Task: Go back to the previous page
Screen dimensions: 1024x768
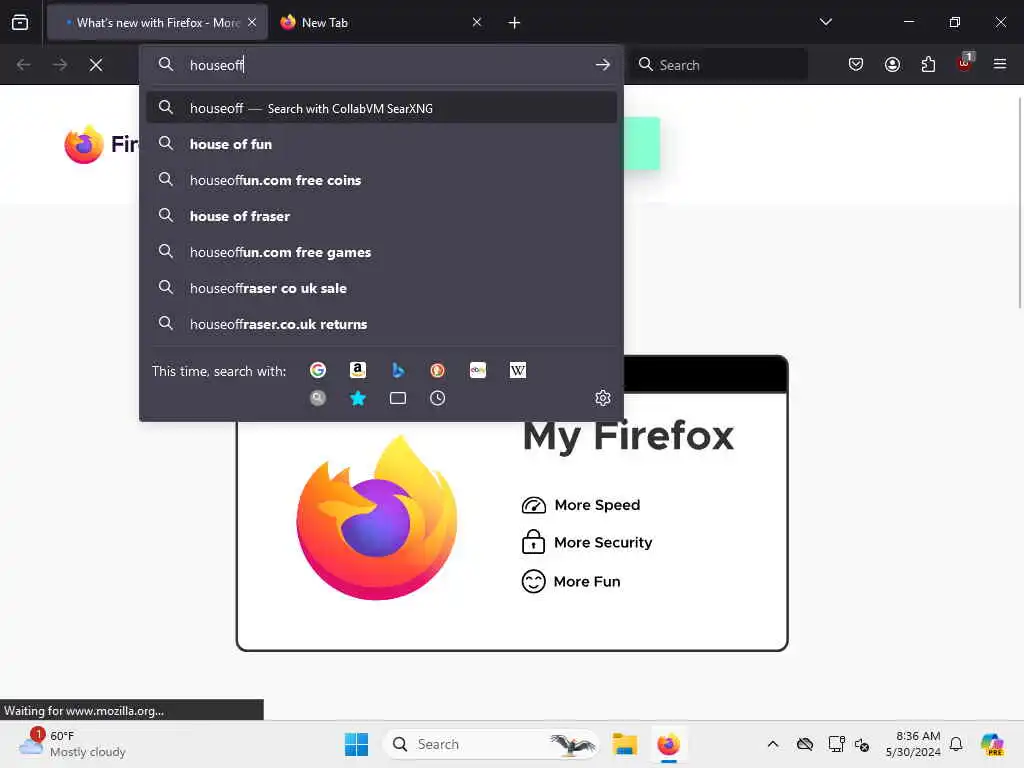Action: 24,65
